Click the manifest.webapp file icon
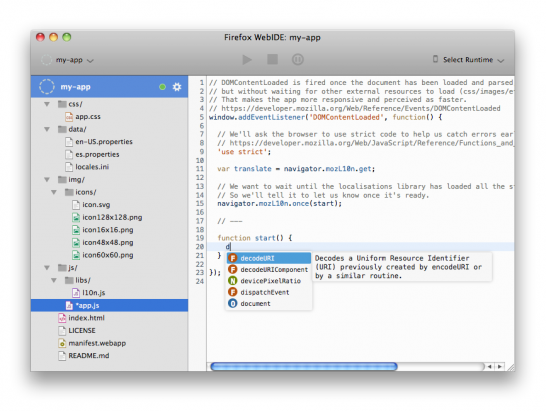Image resolution: width=546 pixels, height=411 pixels. pyautogui.click(x=62, y=343)
